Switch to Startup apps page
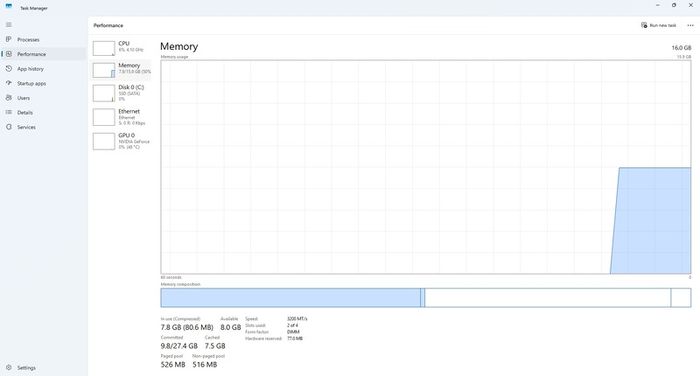This screenshot has width=700, height=376. click(x=43, y=83)
